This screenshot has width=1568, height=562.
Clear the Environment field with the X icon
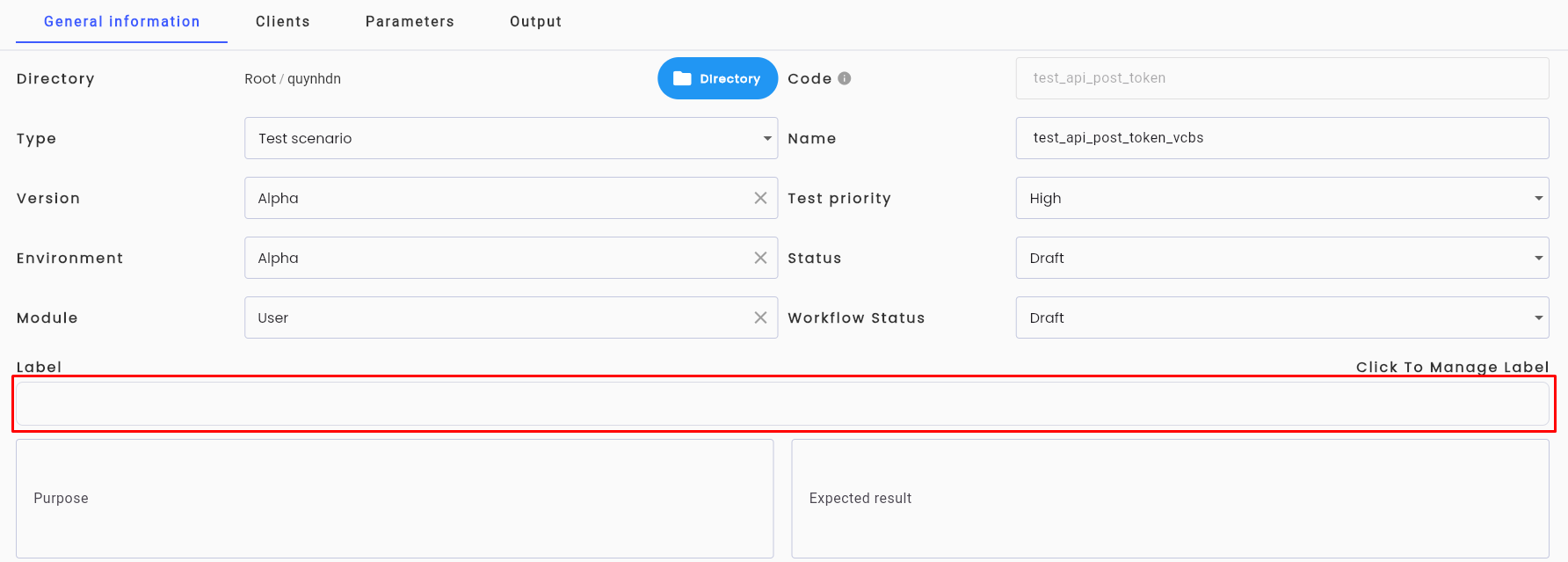coord(760,258)
